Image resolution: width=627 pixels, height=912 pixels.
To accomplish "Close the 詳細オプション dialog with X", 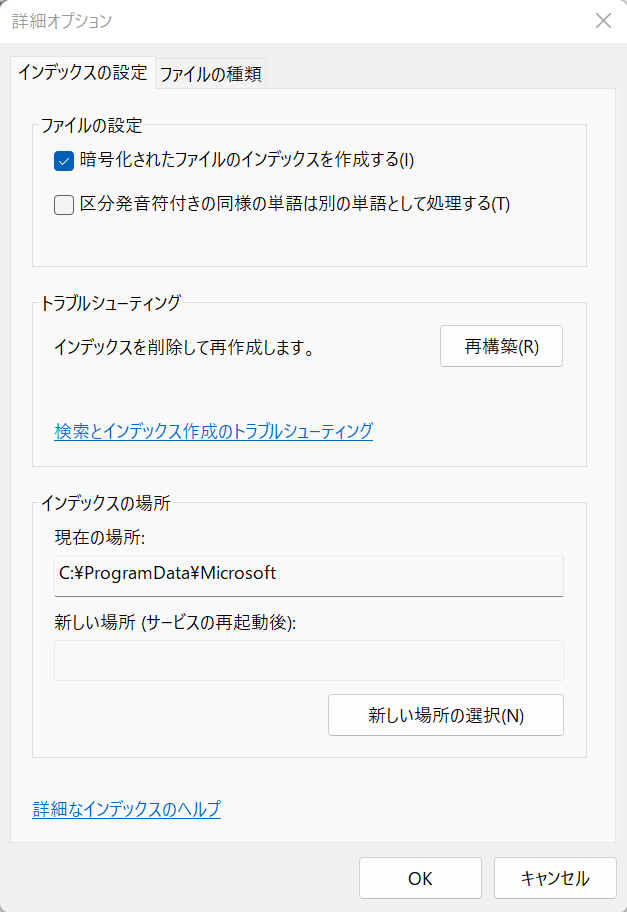I will pyautogui.click(x=603, y=21).
